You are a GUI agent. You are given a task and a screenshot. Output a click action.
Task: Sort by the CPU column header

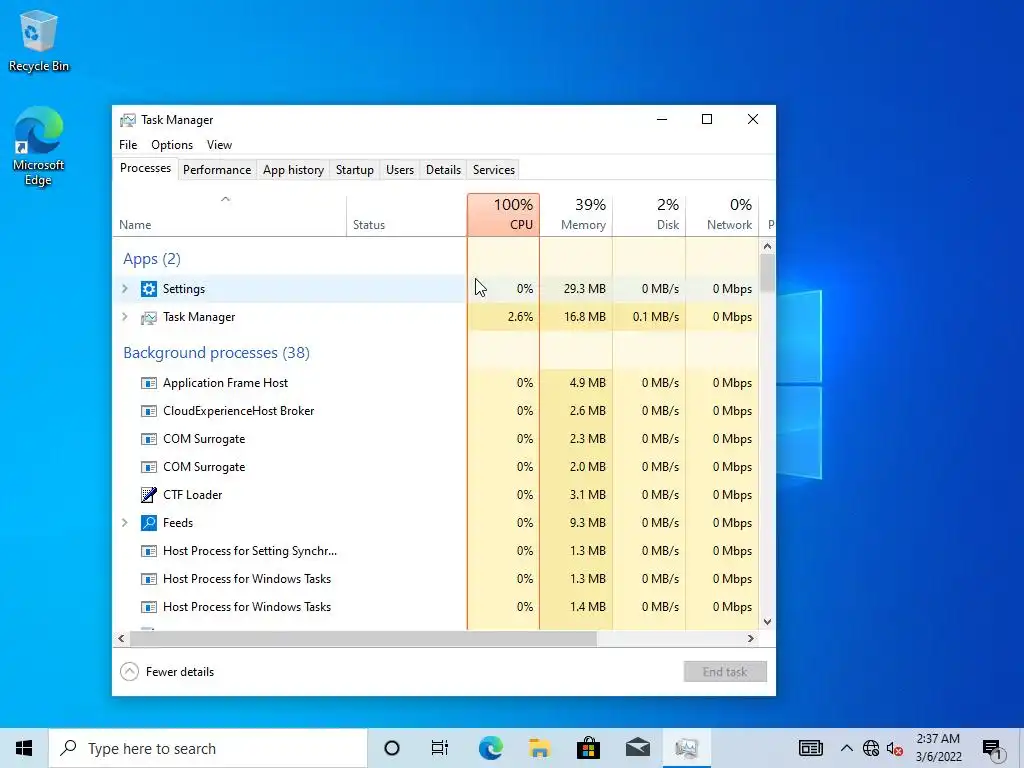tap(504, 215)
